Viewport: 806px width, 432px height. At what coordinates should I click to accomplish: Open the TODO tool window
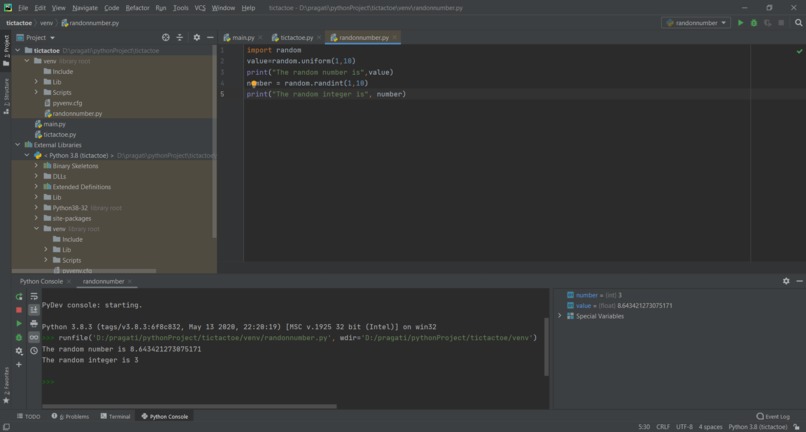28,417
